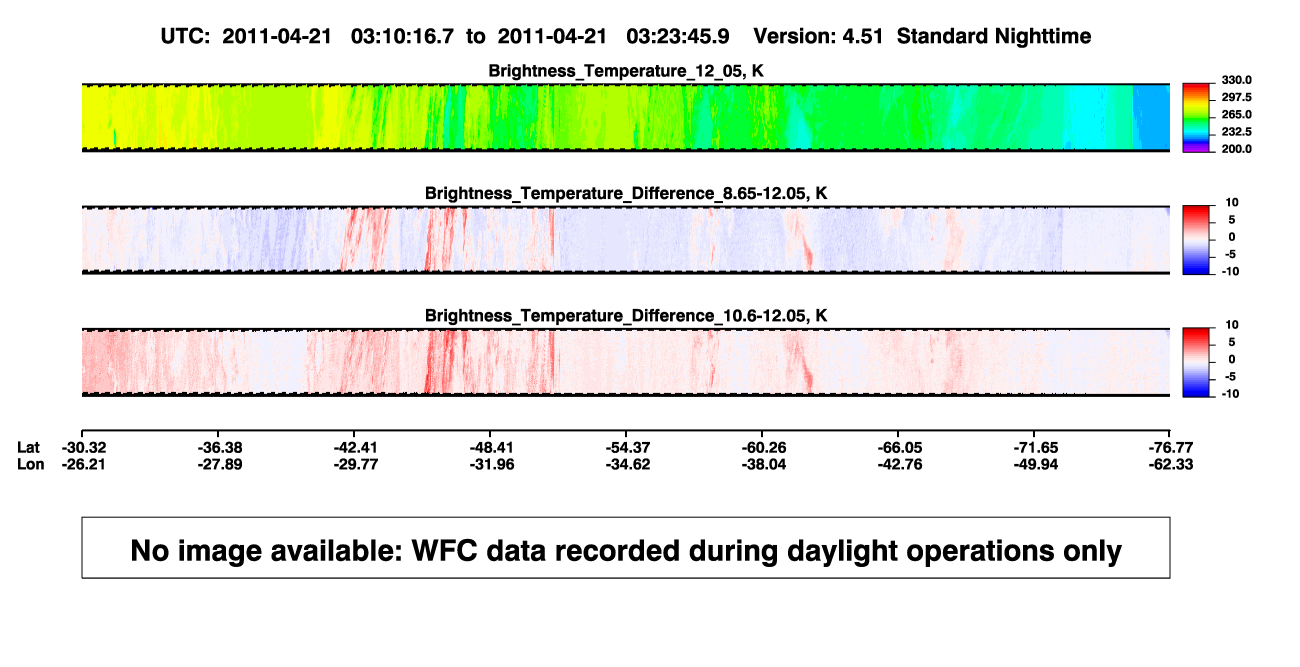Click the longitude value -42.76

[898, 464]
